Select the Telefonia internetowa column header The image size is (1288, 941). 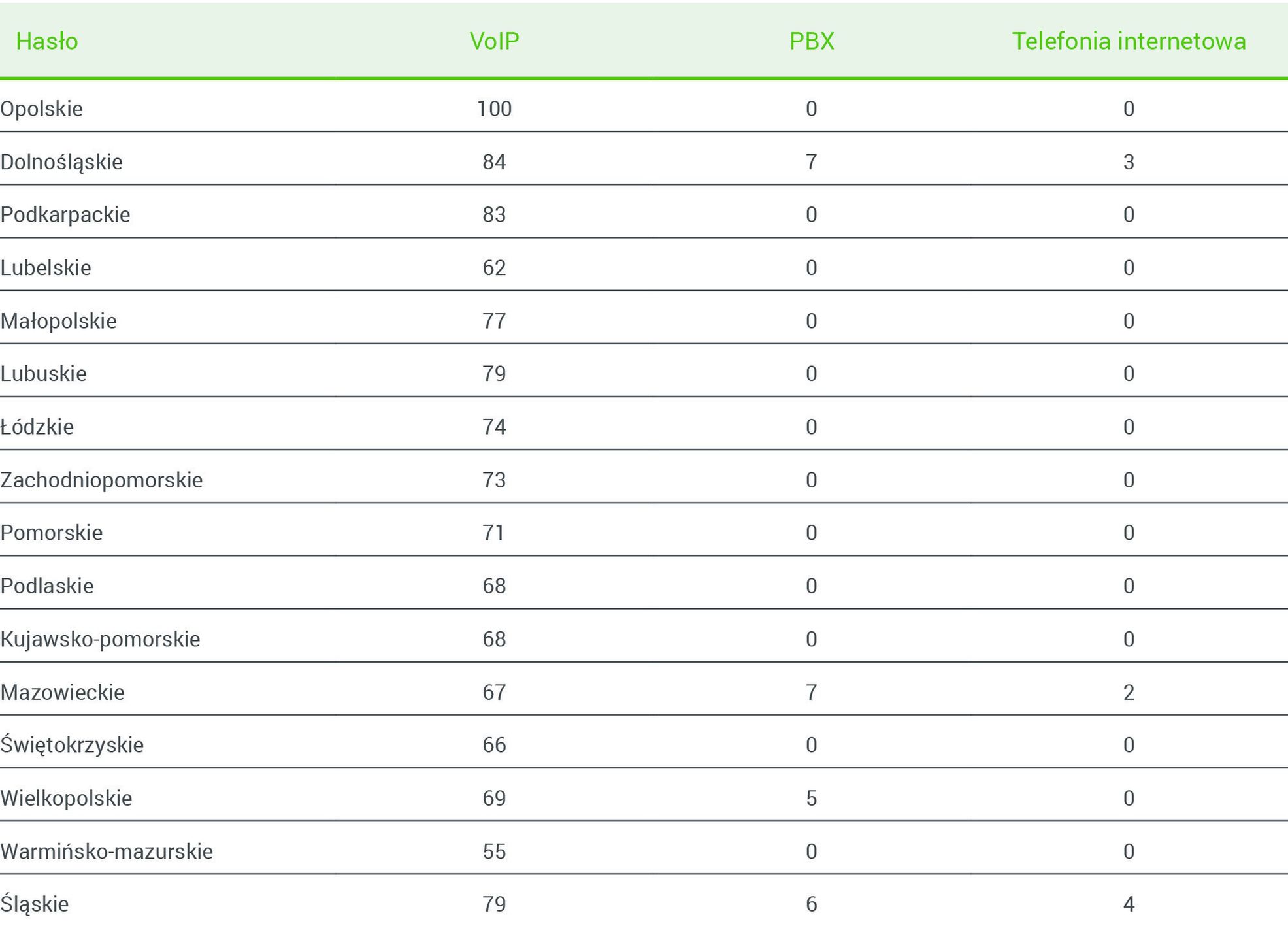[1129, 41]
